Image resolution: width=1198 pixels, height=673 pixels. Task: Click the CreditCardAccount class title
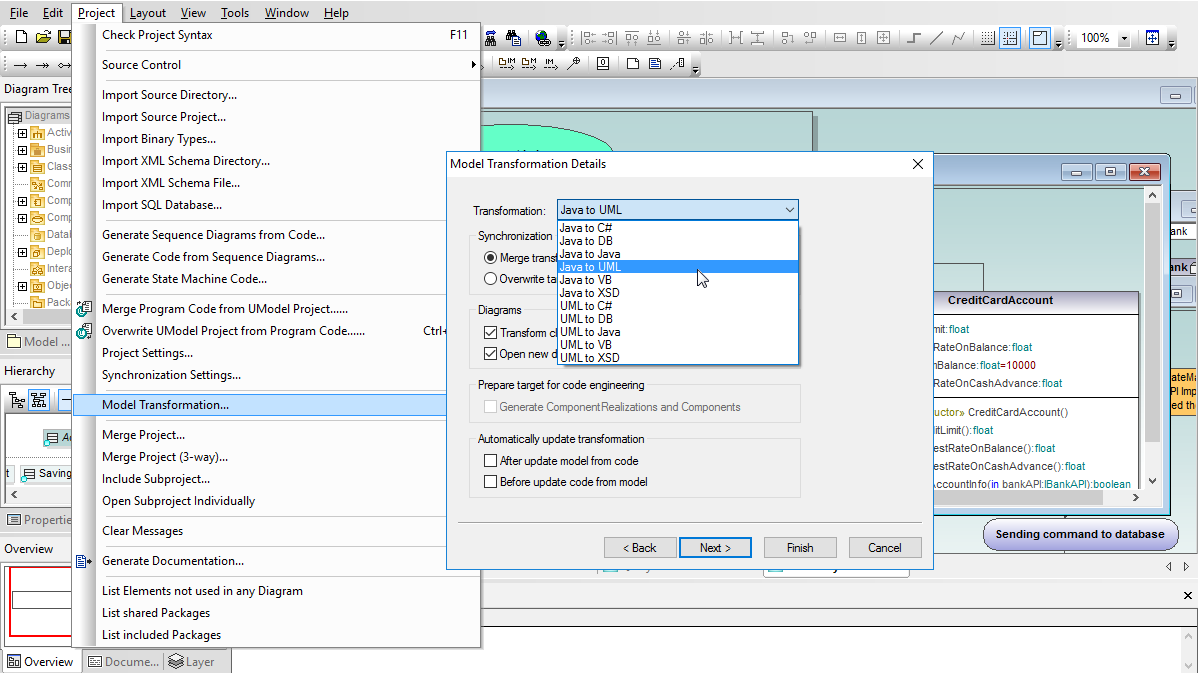coord(1000,300)
